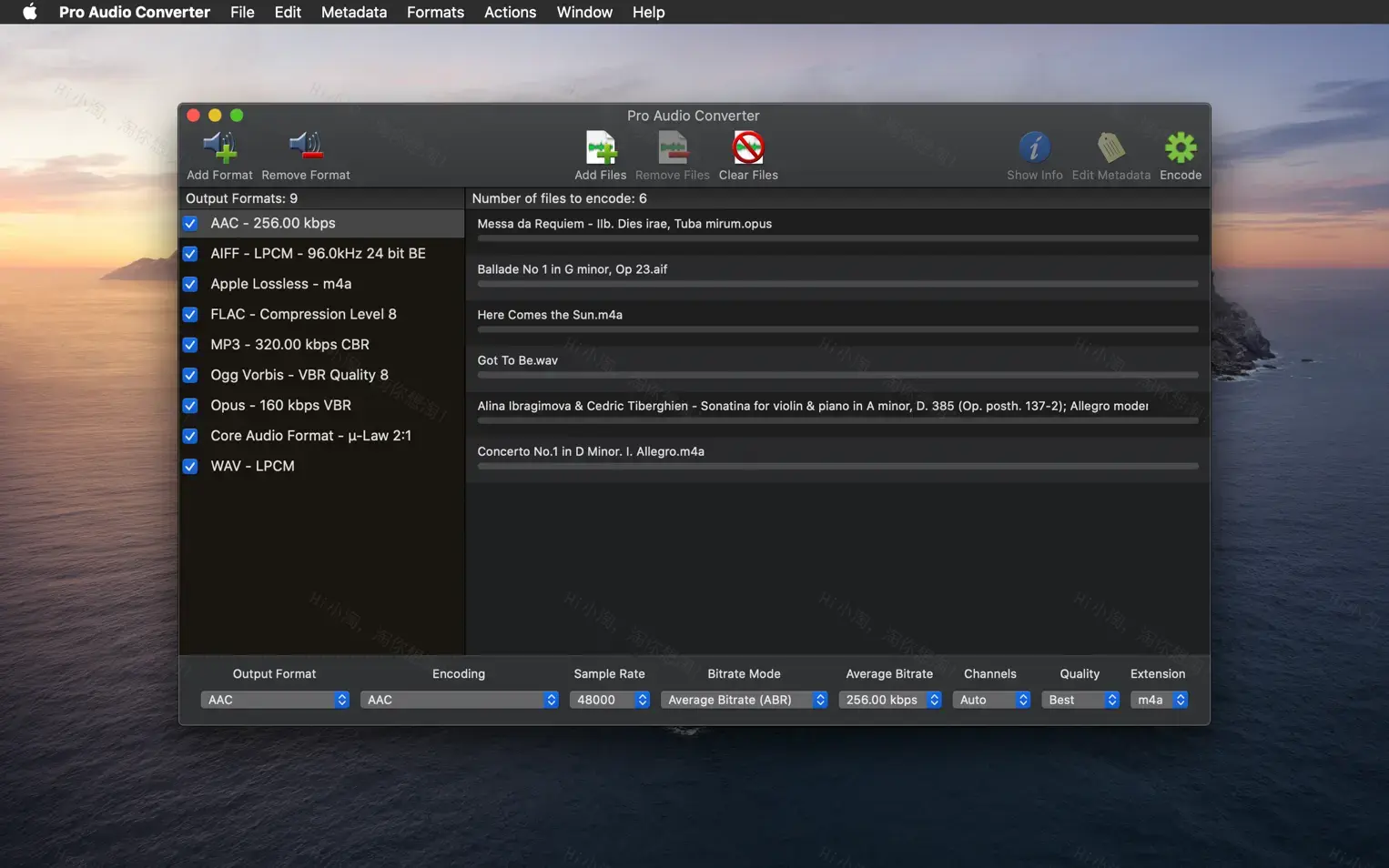Click the Clear Files icon
Screen dimensions: 1389x868
coord(746,146)
